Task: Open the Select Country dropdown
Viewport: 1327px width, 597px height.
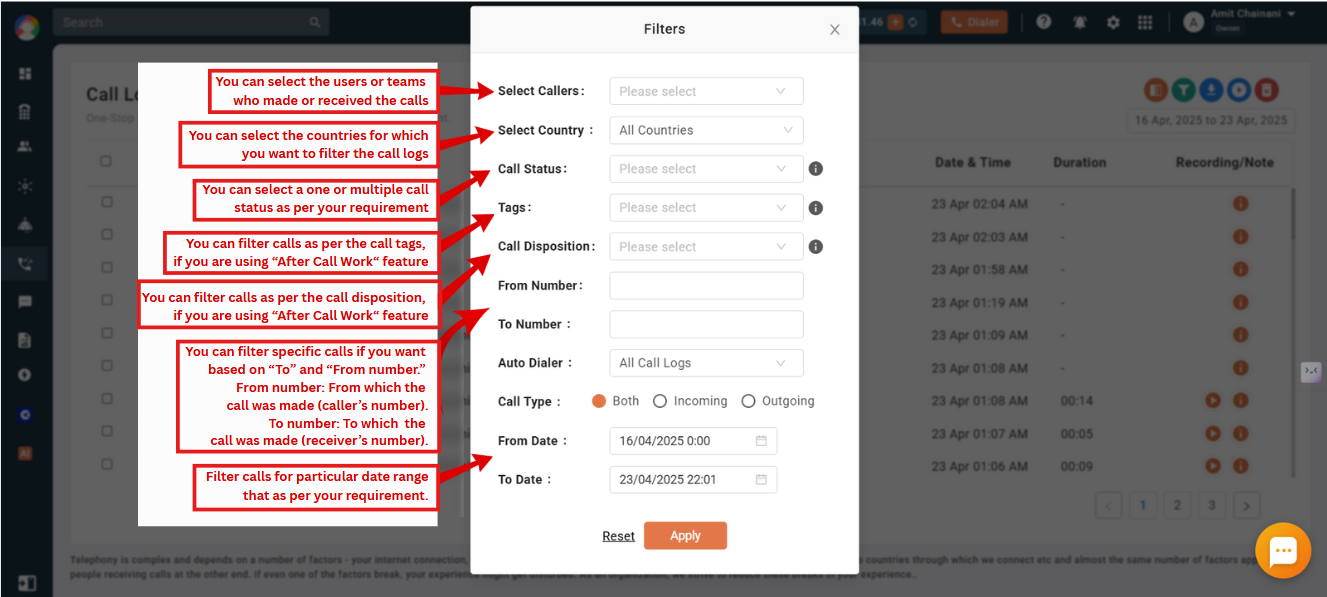Action: click(706, 130)
